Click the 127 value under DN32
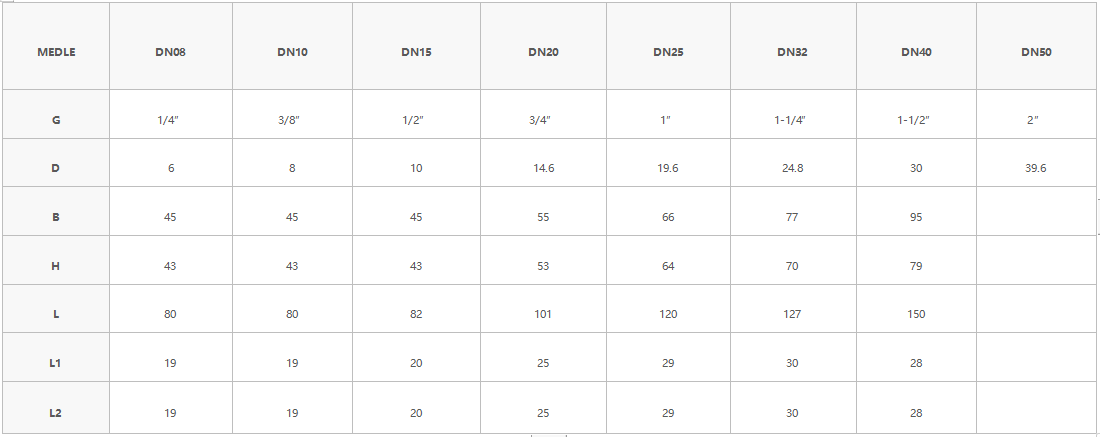Viewport: 1100px width, 437px height. 792,314
